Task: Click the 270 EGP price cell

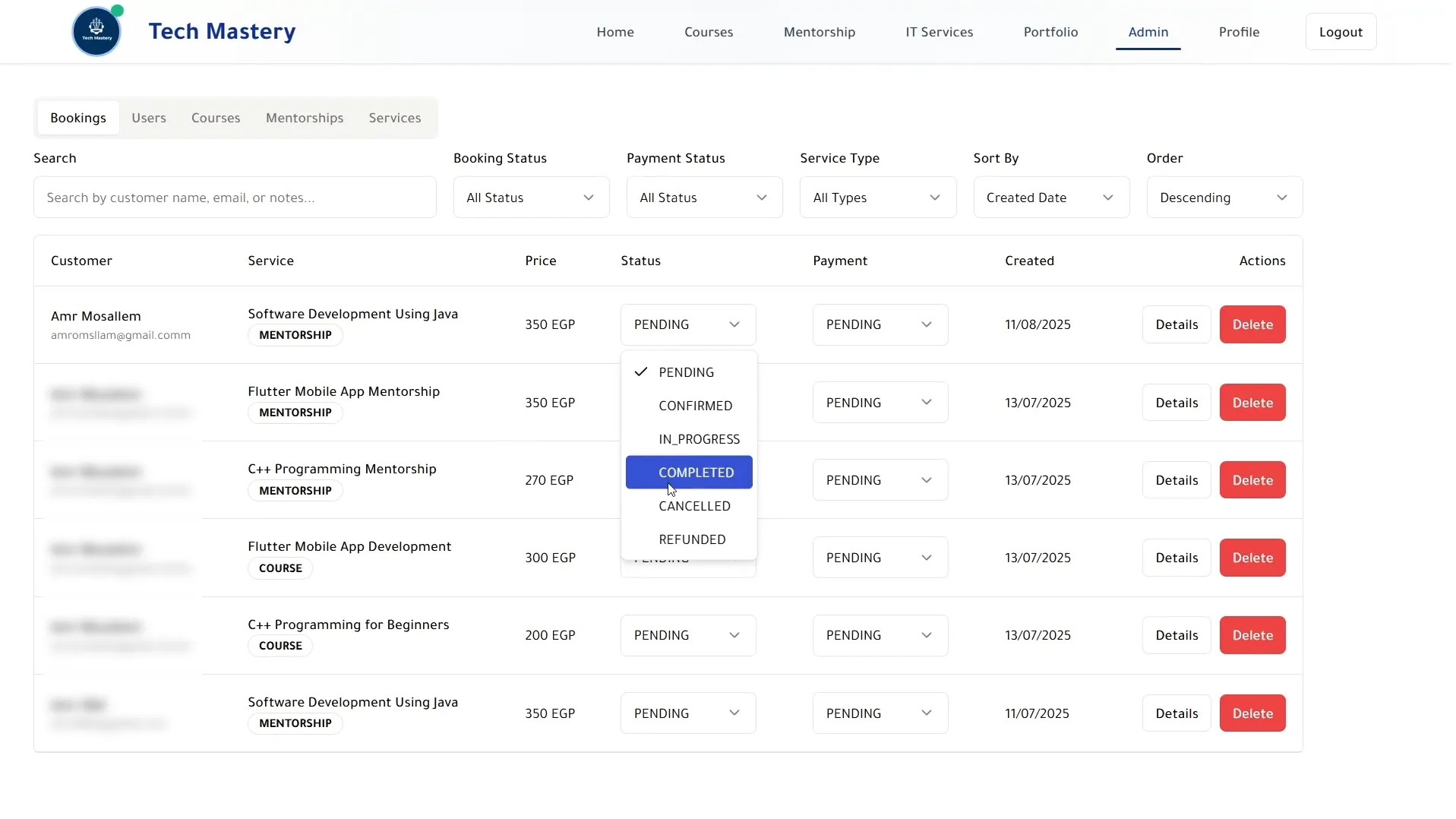Action: 549,480
